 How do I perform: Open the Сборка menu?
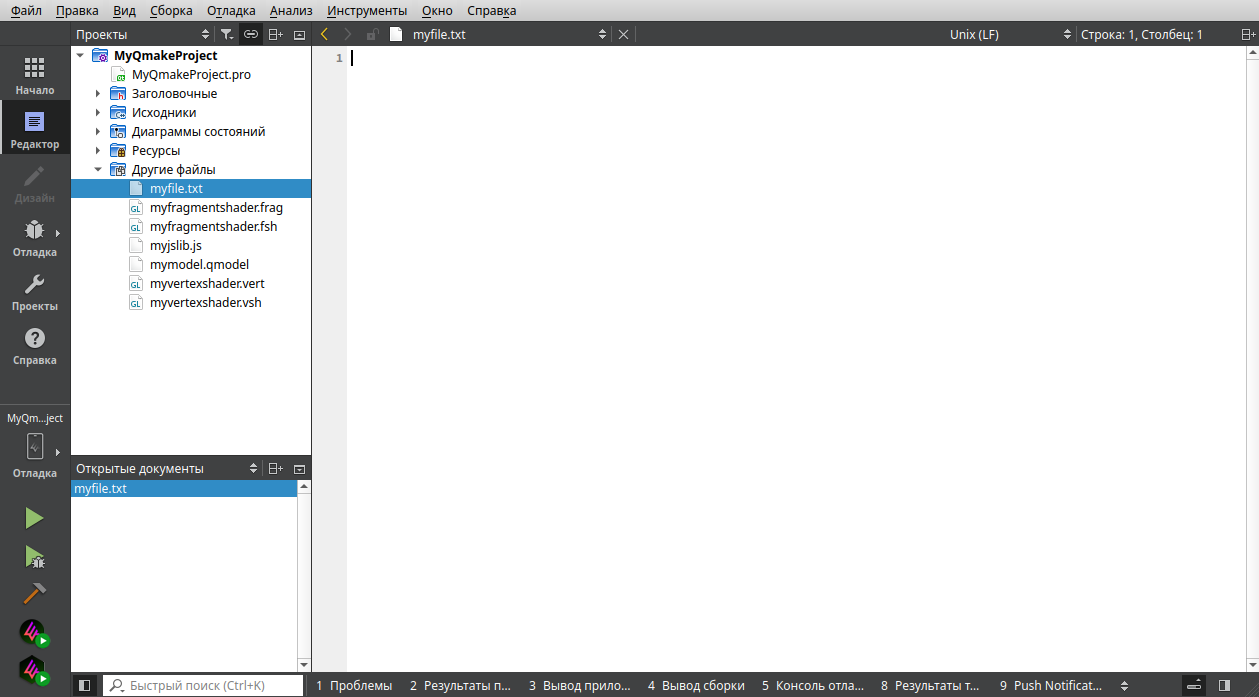(x=171, y=11)
